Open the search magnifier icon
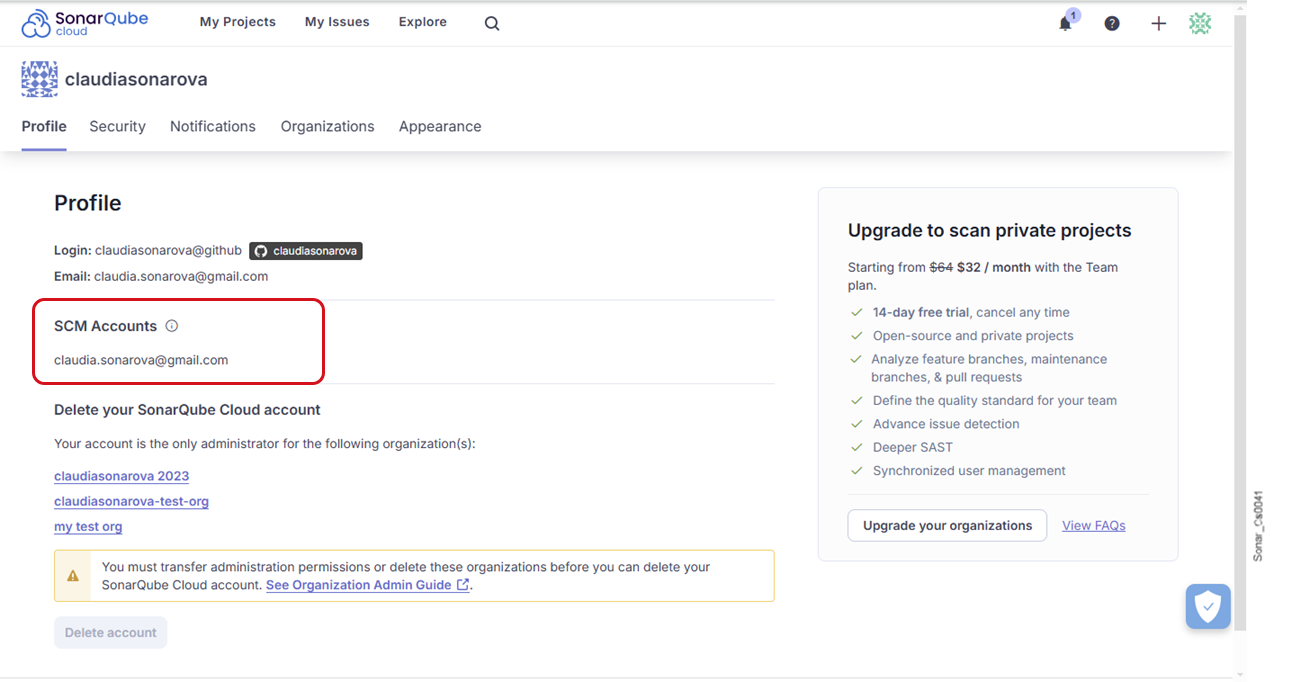Viewport: 1298px width, 682px height. pyautogui.click(x=492, y=23)
